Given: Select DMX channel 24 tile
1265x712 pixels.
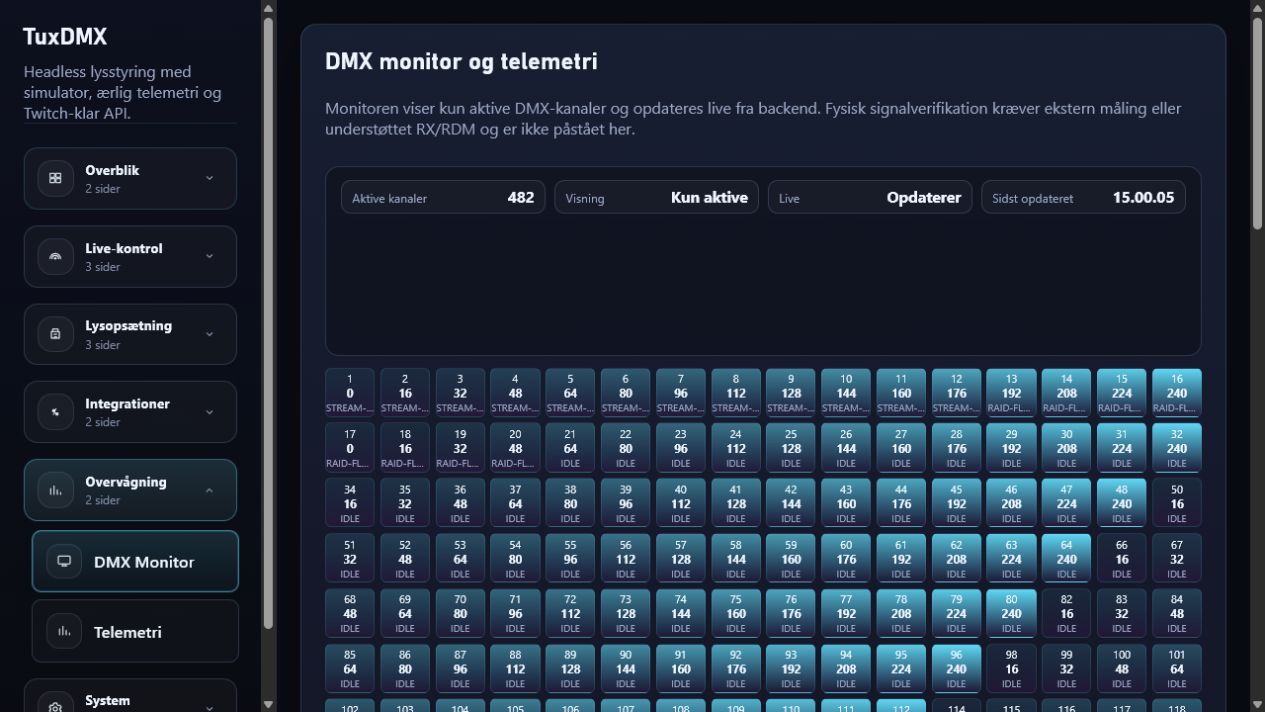Looking at the screenshot, I should point(736,448).
